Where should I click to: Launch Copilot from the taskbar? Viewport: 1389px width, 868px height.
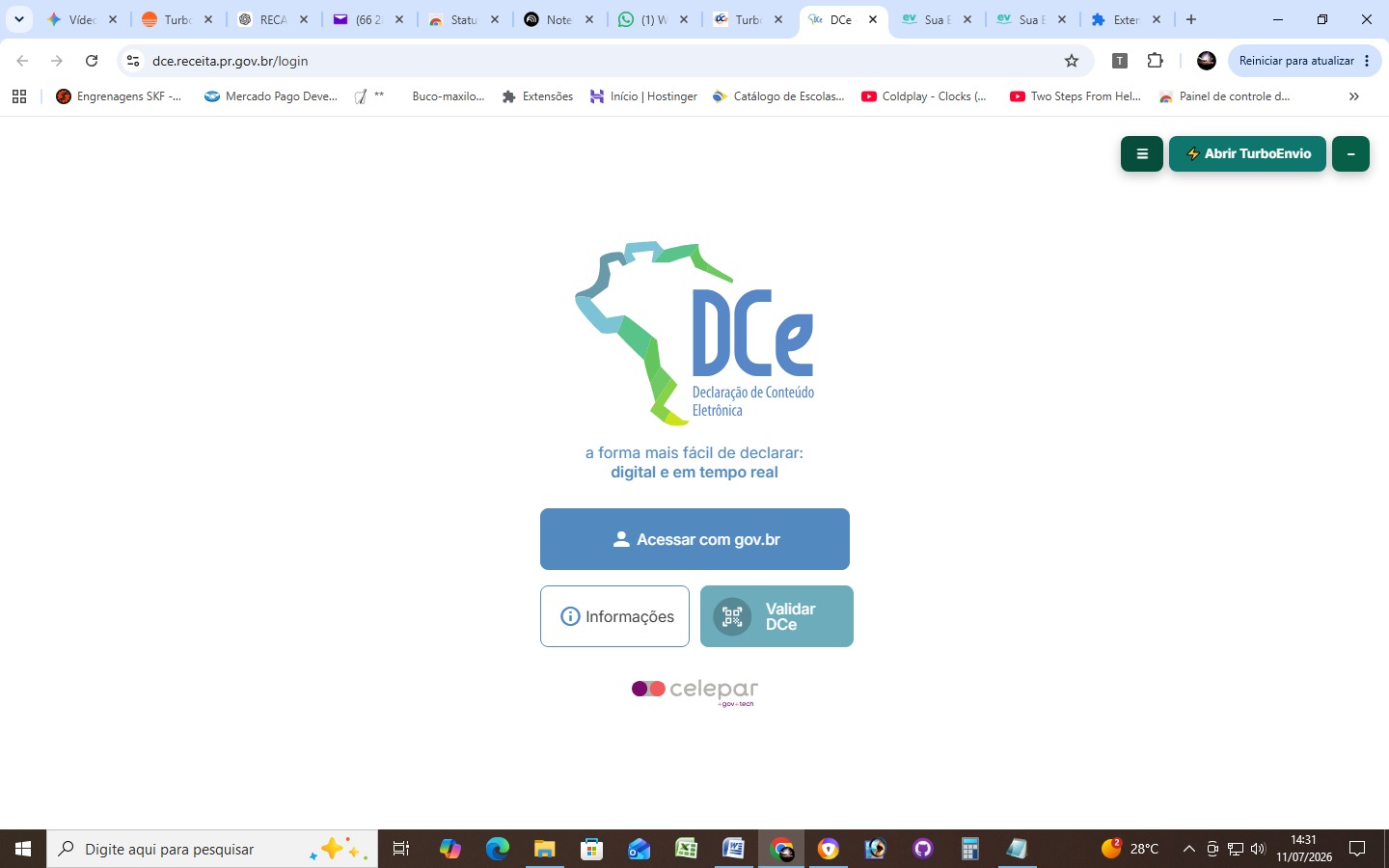click(x=450, y=849)
